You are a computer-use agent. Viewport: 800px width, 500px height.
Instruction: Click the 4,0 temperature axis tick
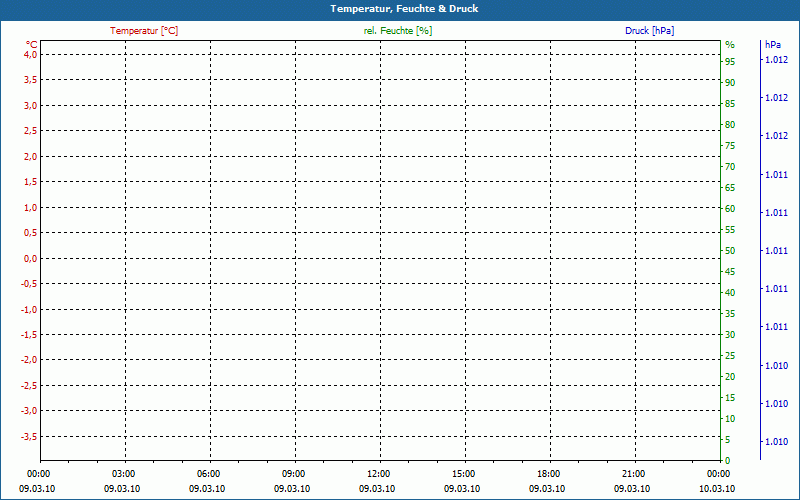[30, 55]
